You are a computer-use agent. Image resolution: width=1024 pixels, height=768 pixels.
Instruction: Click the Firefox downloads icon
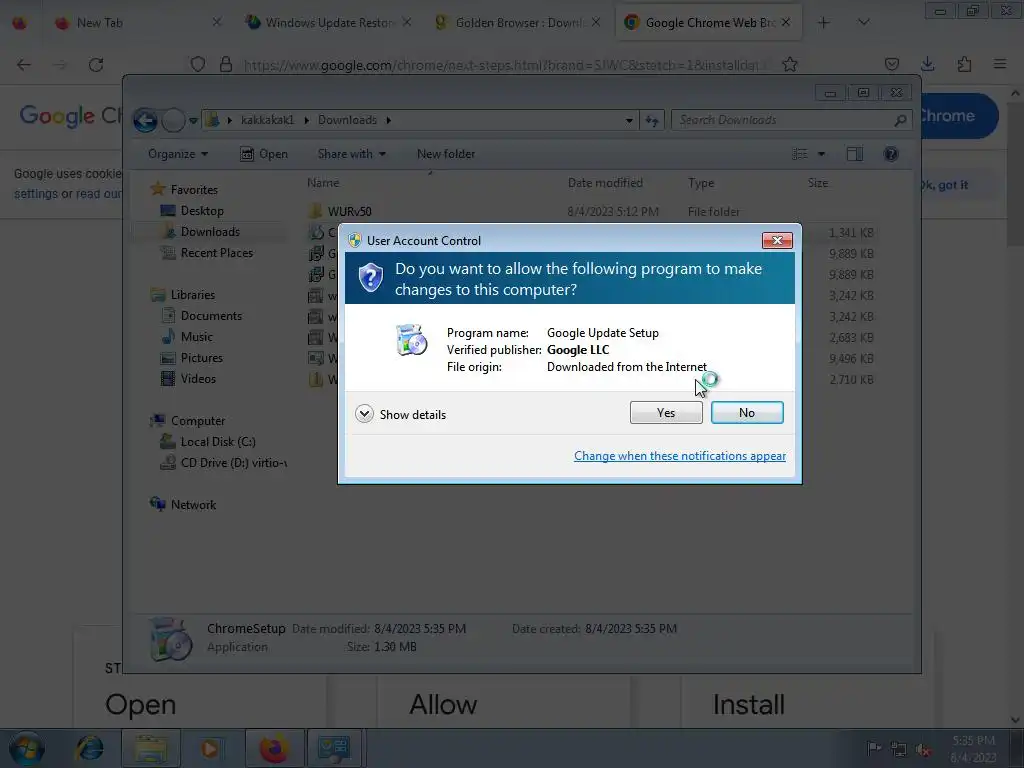pyautogui.click(x=927, y=64)
